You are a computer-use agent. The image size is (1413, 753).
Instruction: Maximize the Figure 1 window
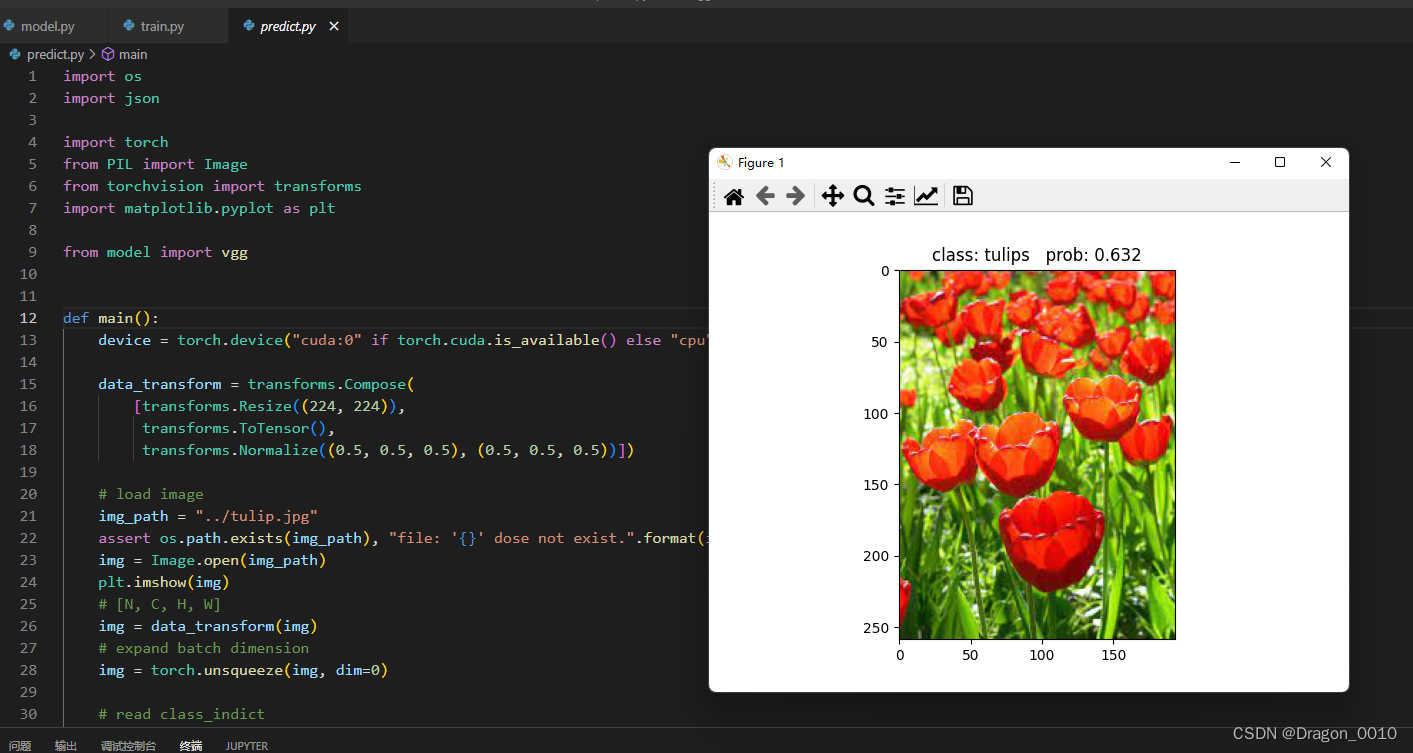pyautogui.click(x=1280, y=162)
